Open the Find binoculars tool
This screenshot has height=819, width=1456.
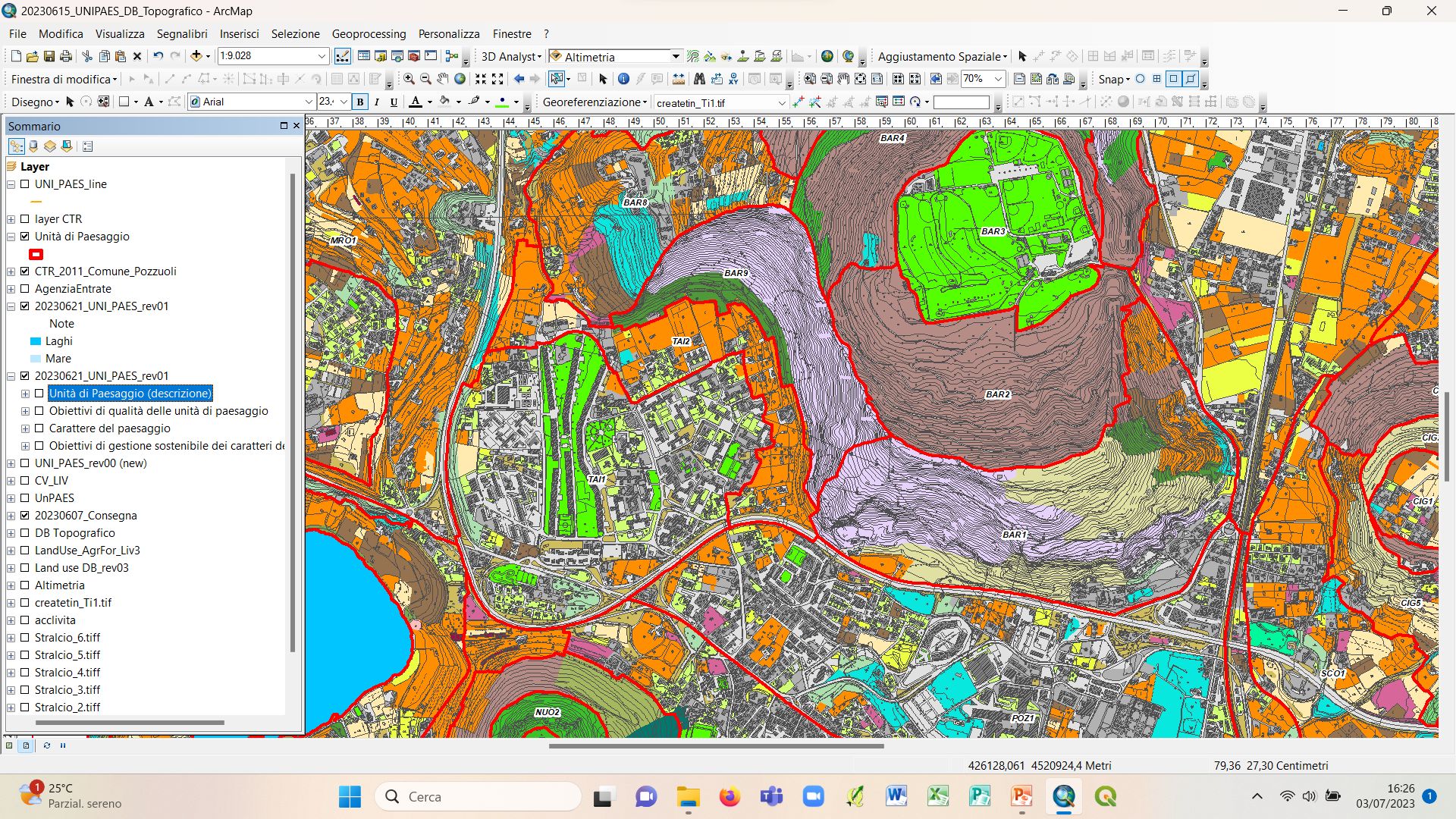click(x=699, y=79)
